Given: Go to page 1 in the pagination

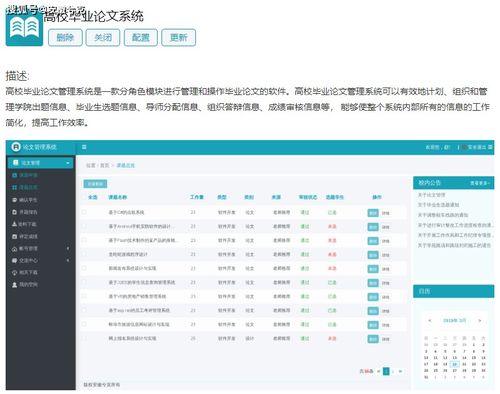Looking at the screenshot, I should tap(386, 371).
